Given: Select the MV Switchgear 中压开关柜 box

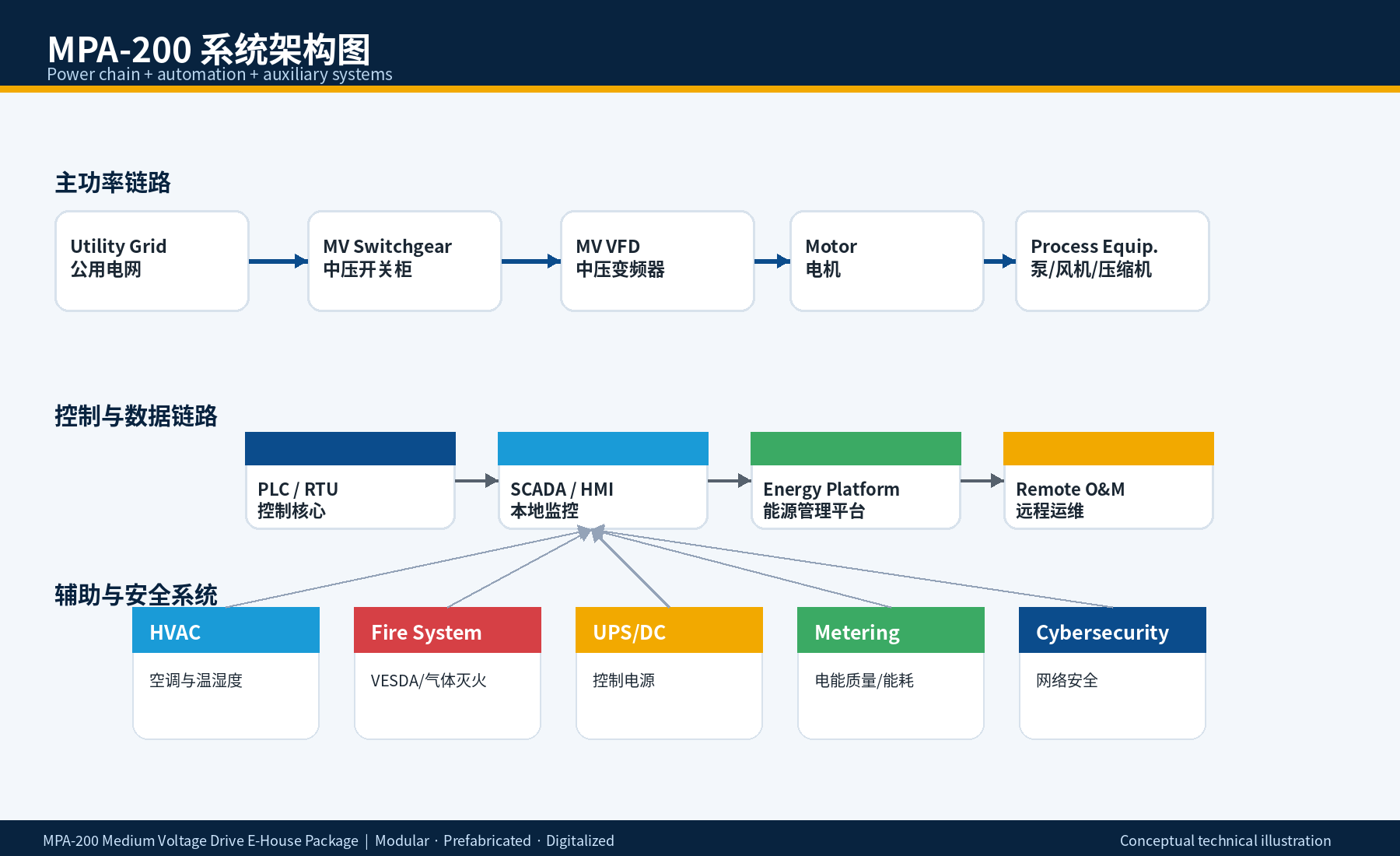Looking at the screenshot, I should (x=404, y=261).
